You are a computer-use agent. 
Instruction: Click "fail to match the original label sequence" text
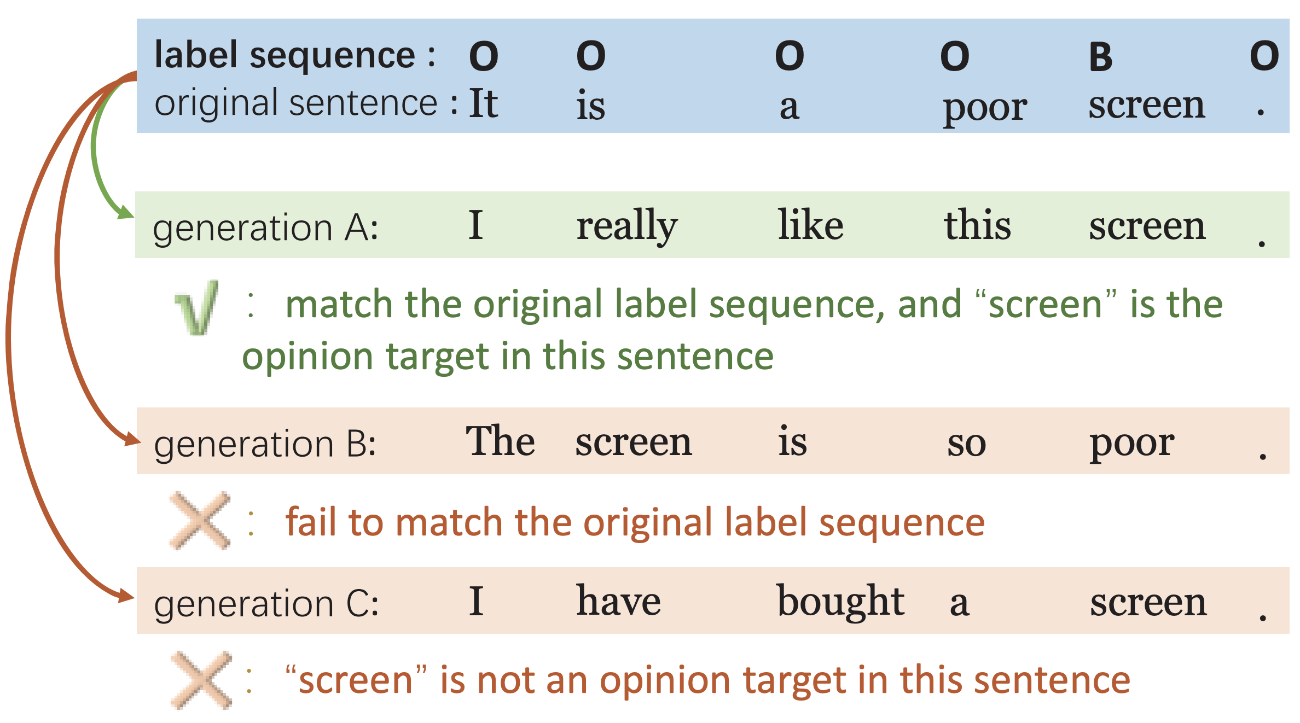(x=635, y=521)
